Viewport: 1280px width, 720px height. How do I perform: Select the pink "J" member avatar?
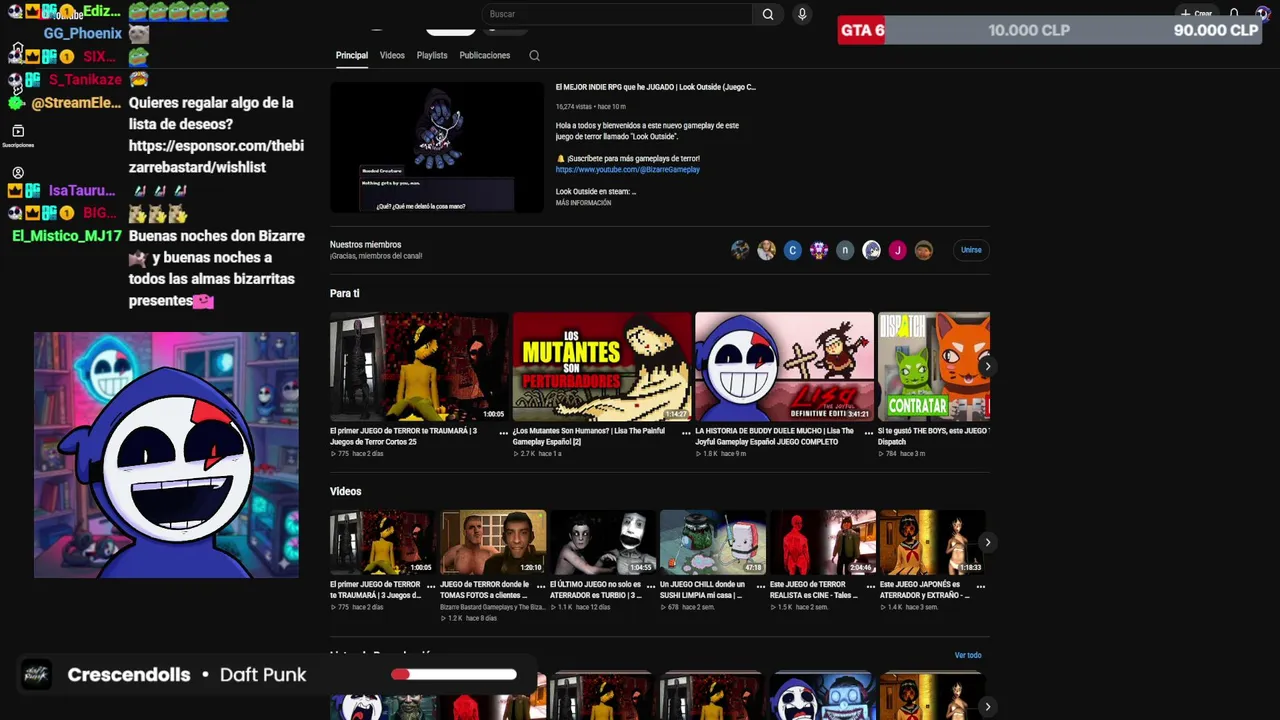[x=897, y=250]
